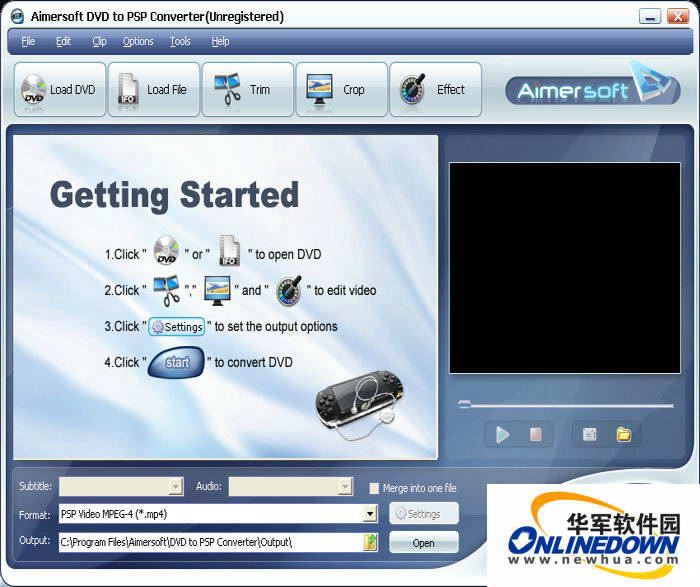Click the Open output folder button
The image size is (700, 587).
(x=424, y=543)
